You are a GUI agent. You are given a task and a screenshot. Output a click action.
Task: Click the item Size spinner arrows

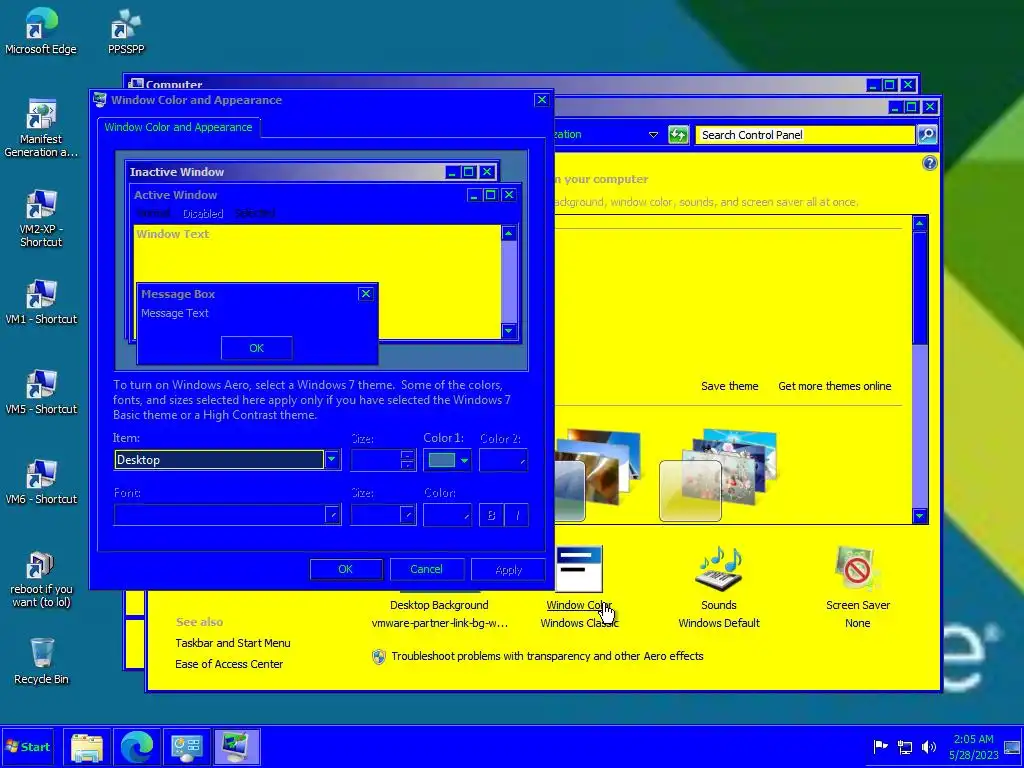coord(408,460)
